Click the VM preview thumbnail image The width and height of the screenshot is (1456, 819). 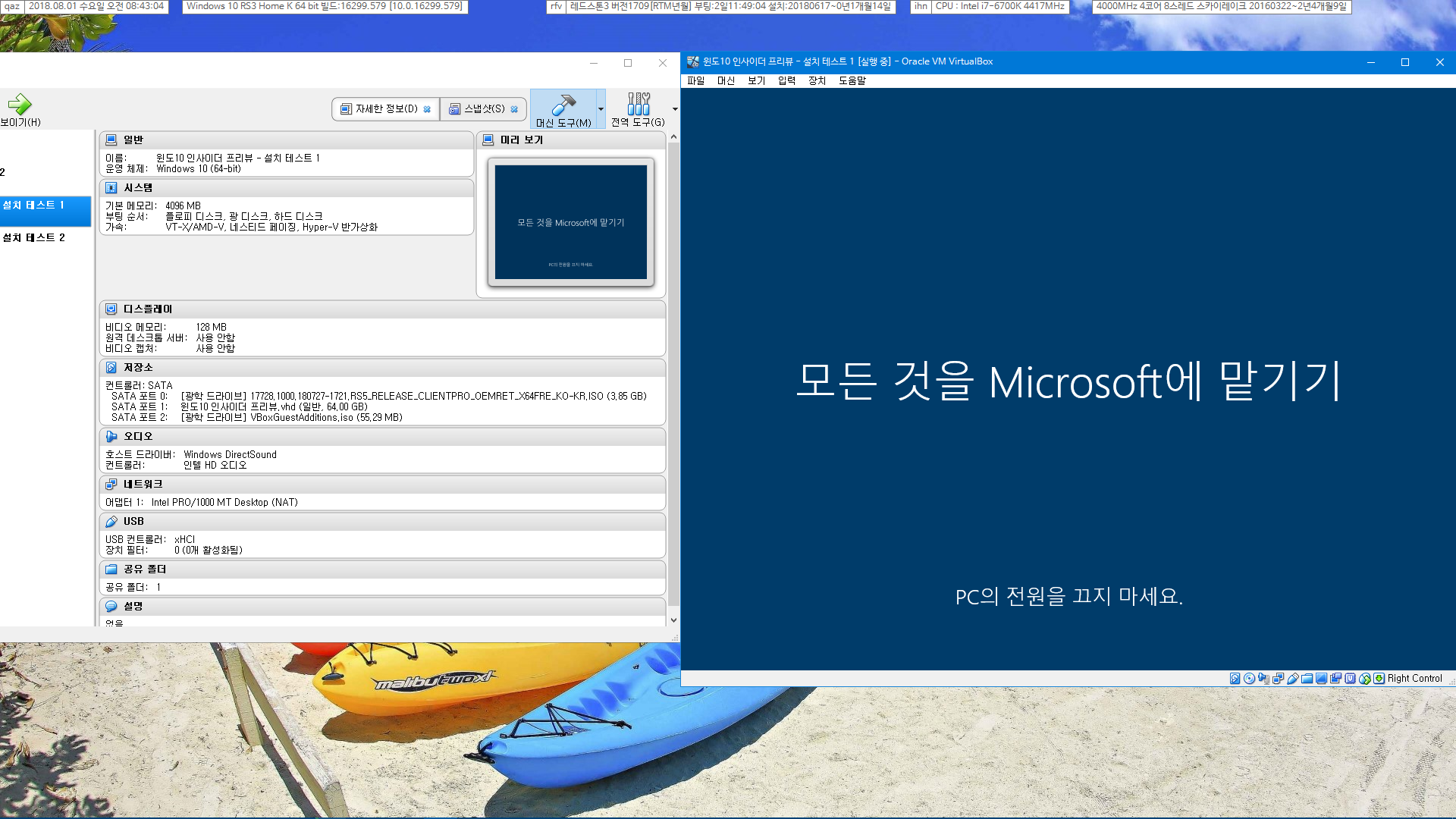tap(571, 222)
